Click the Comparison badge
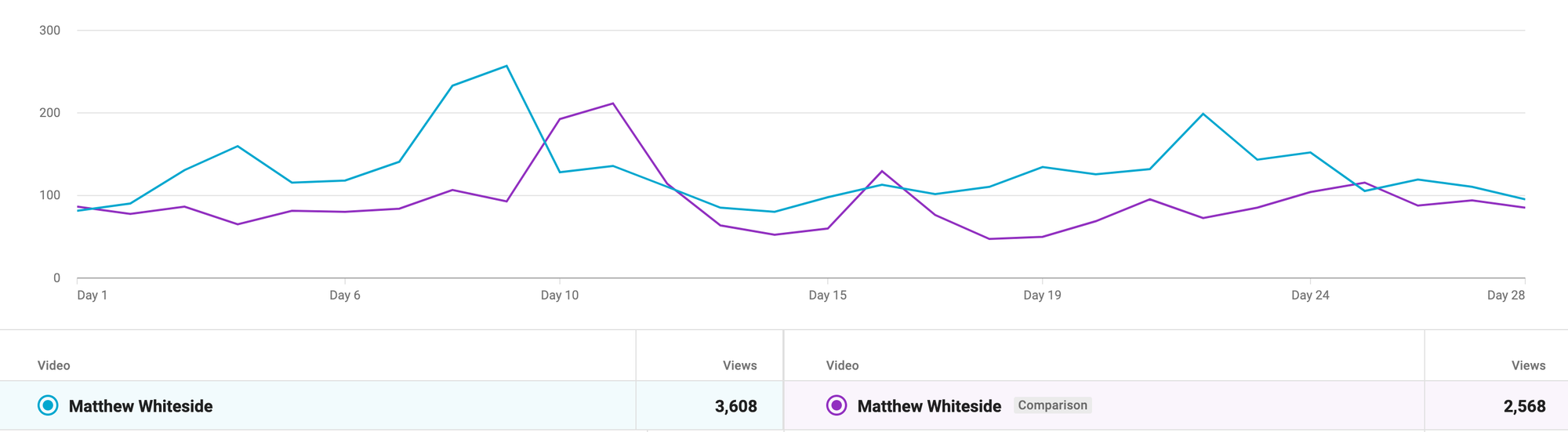 coord(1052,405)
